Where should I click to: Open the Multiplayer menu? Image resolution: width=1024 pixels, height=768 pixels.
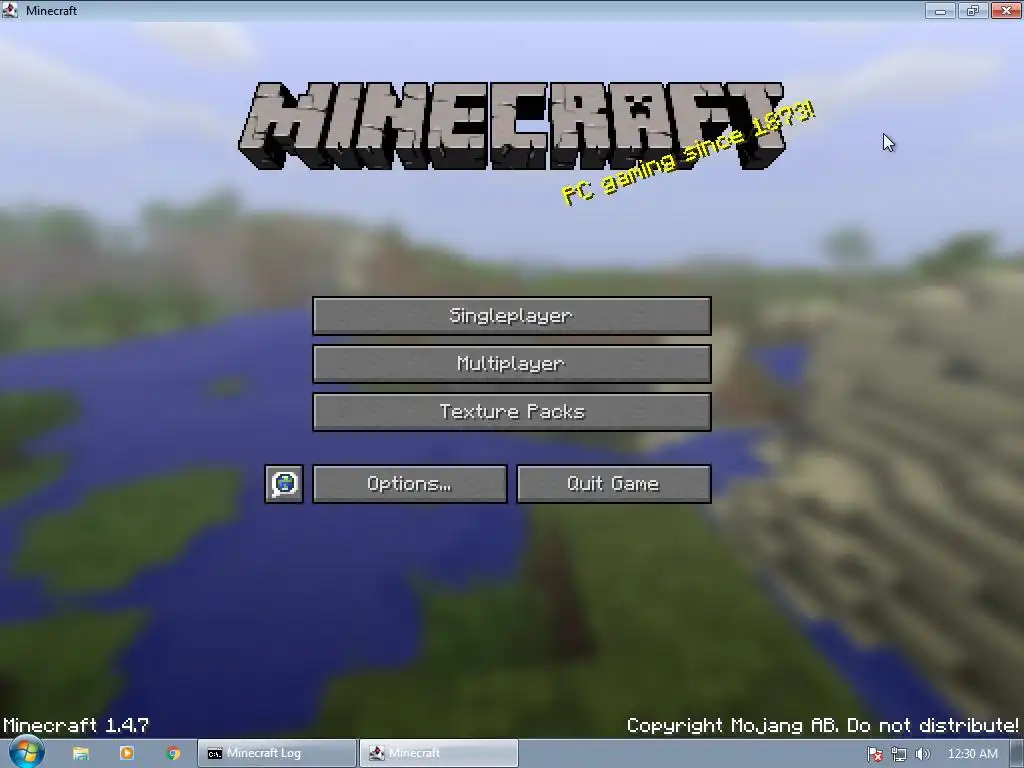[x=512, y=364]
